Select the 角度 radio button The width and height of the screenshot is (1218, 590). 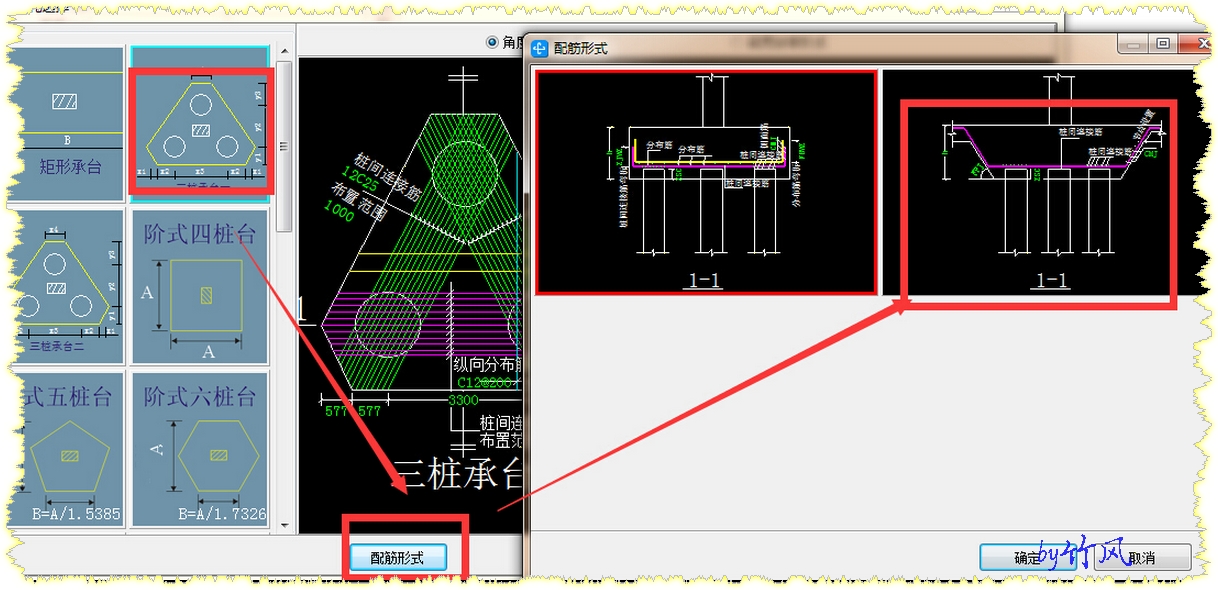492,42
